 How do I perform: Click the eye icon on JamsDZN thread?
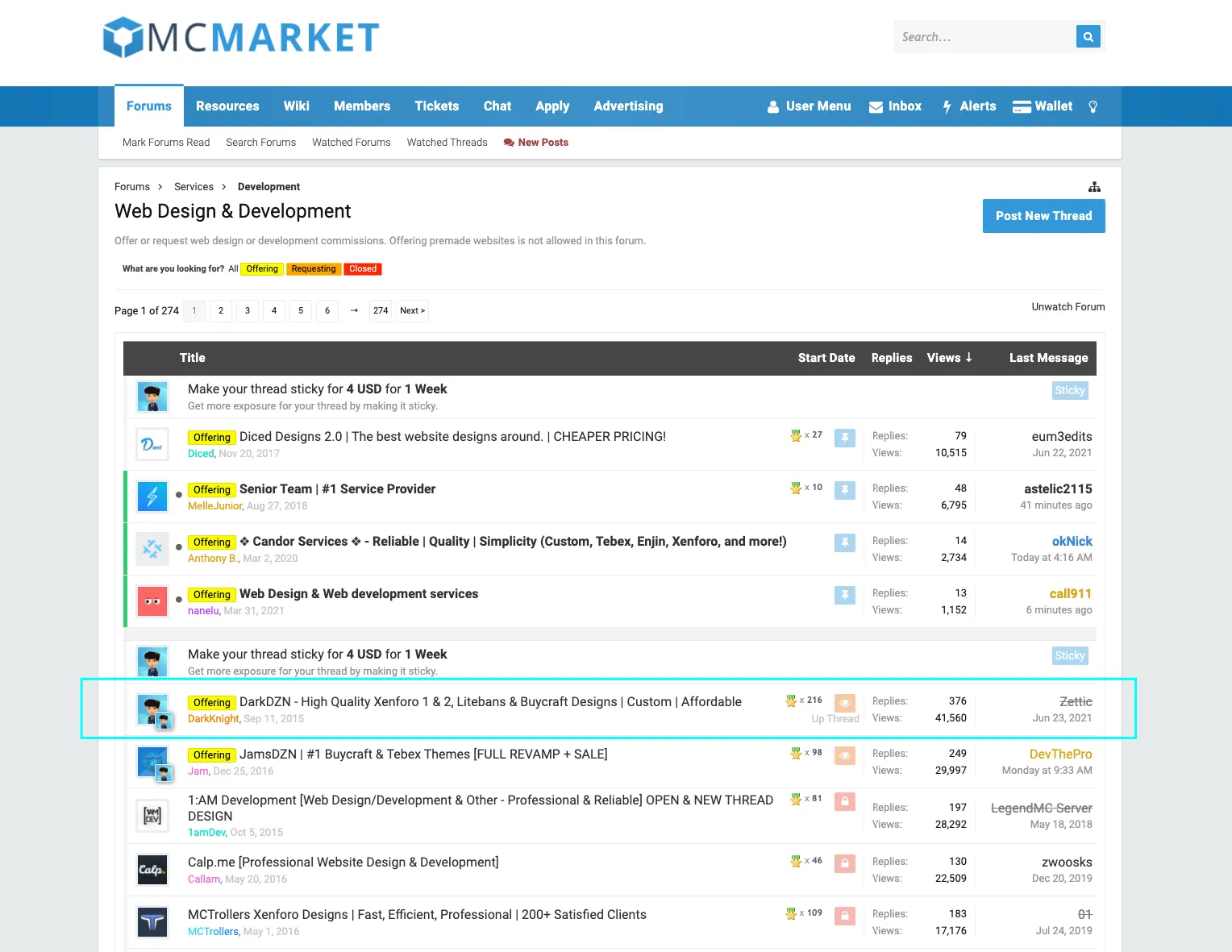844,755
